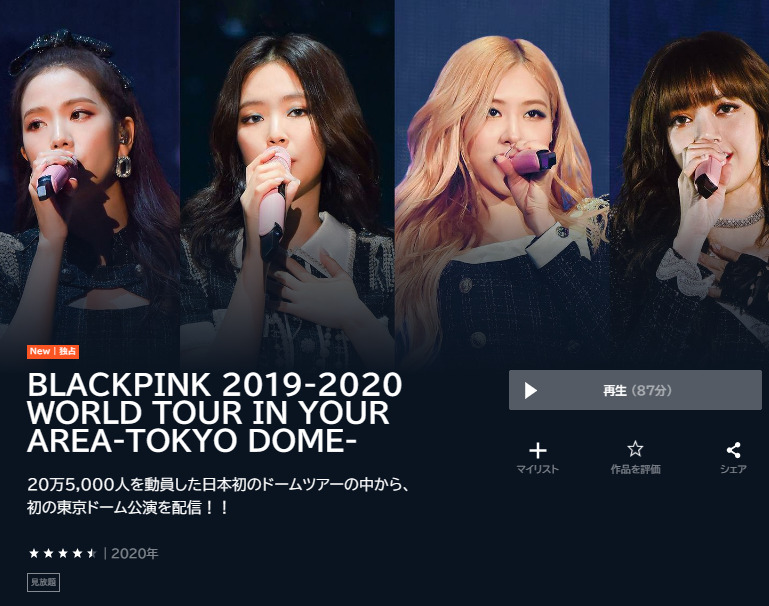Image resolution: width=769 pixels, height=606 pixels.
Task: Click the BLACKPINK 2019-2020 WORLD TOUR title
Action: [215, 412]
